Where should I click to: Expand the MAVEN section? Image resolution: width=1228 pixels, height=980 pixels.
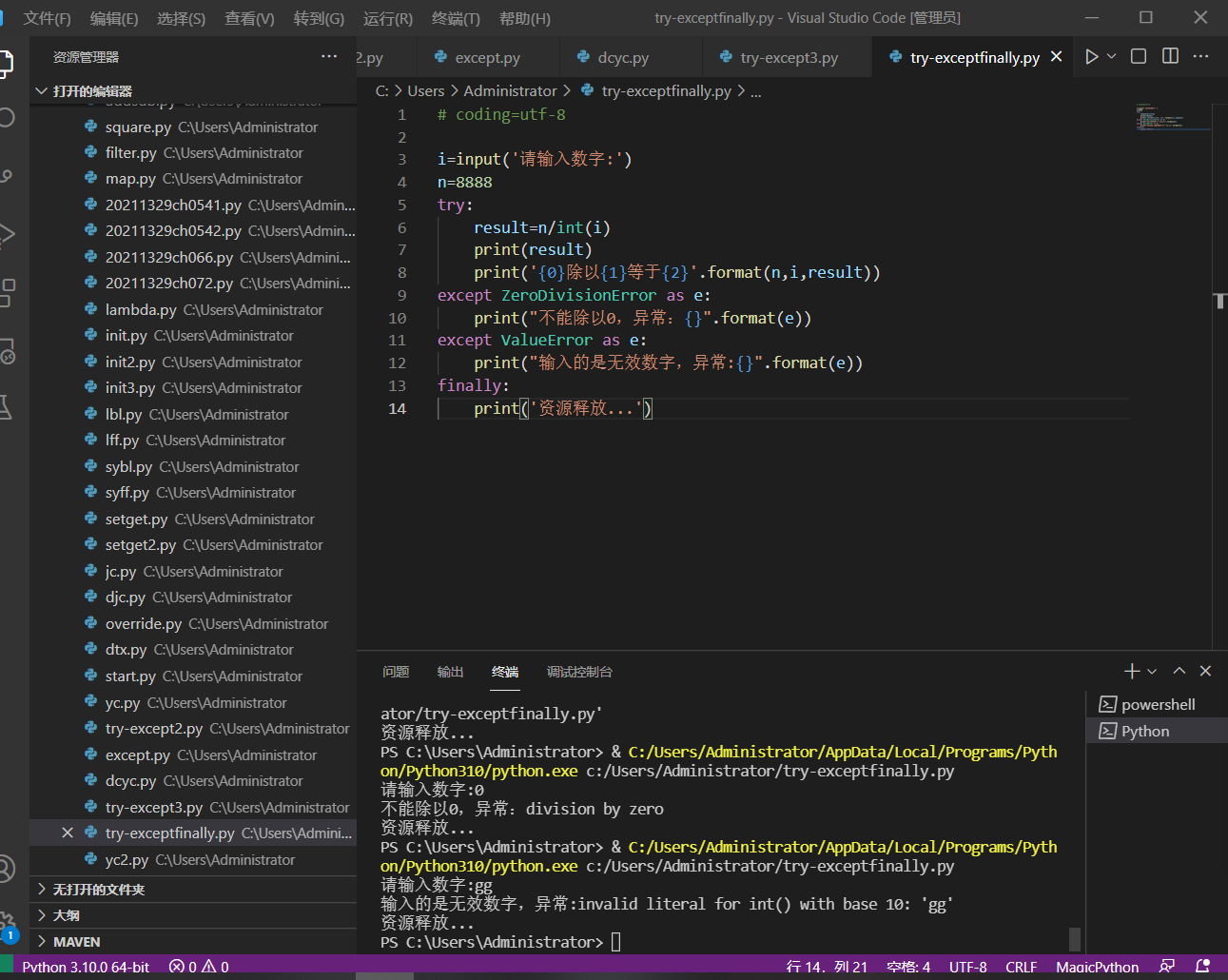point(76,942)
